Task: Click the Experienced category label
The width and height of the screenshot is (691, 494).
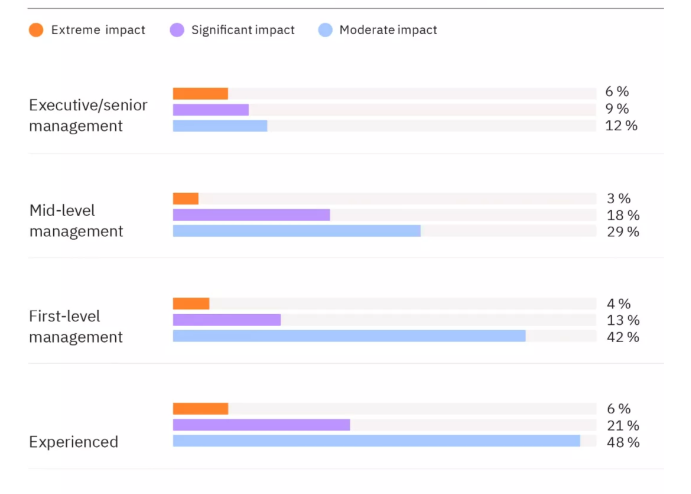Action: click(x=73, y=442)
